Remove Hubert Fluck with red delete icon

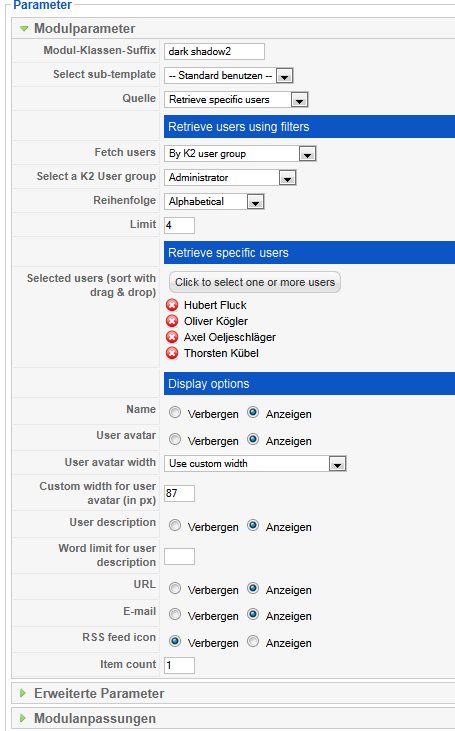point(172,305)
